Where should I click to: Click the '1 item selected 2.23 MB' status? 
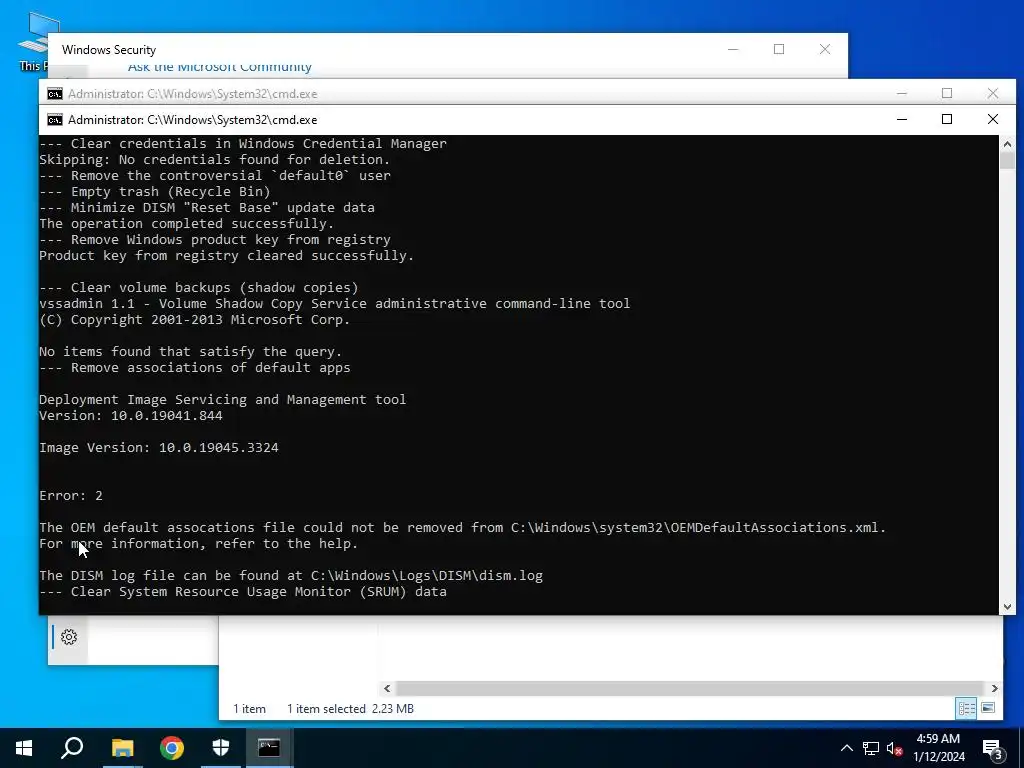pos(350,709)
